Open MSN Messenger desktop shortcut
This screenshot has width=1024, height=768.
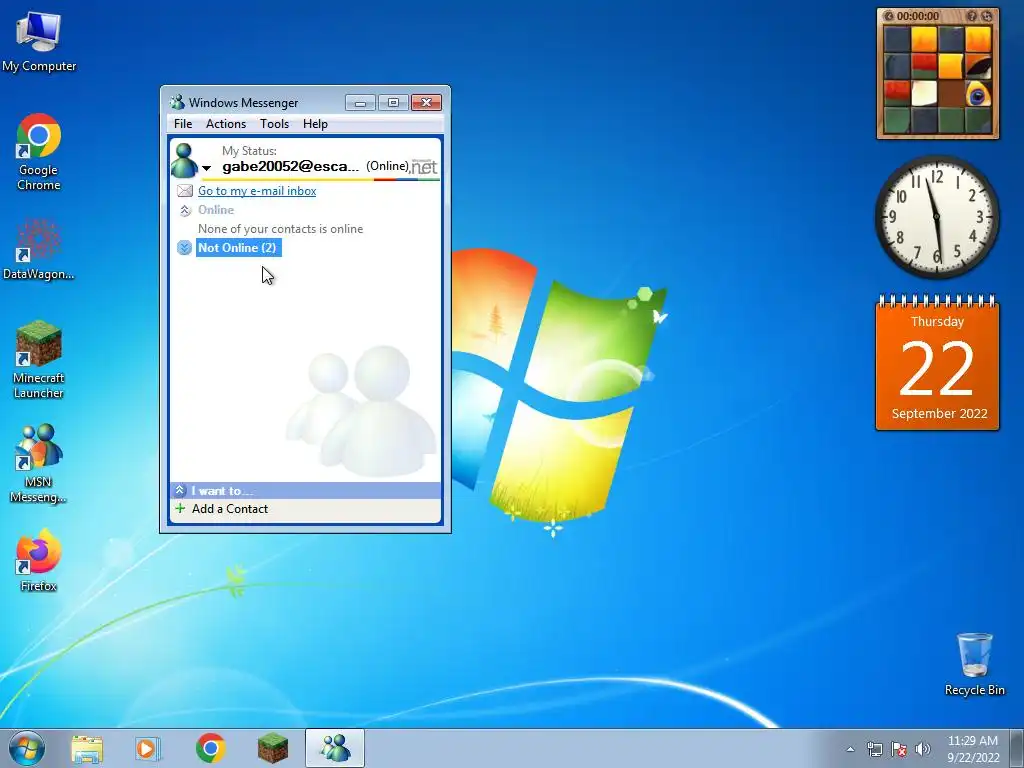tap(39, 464)
